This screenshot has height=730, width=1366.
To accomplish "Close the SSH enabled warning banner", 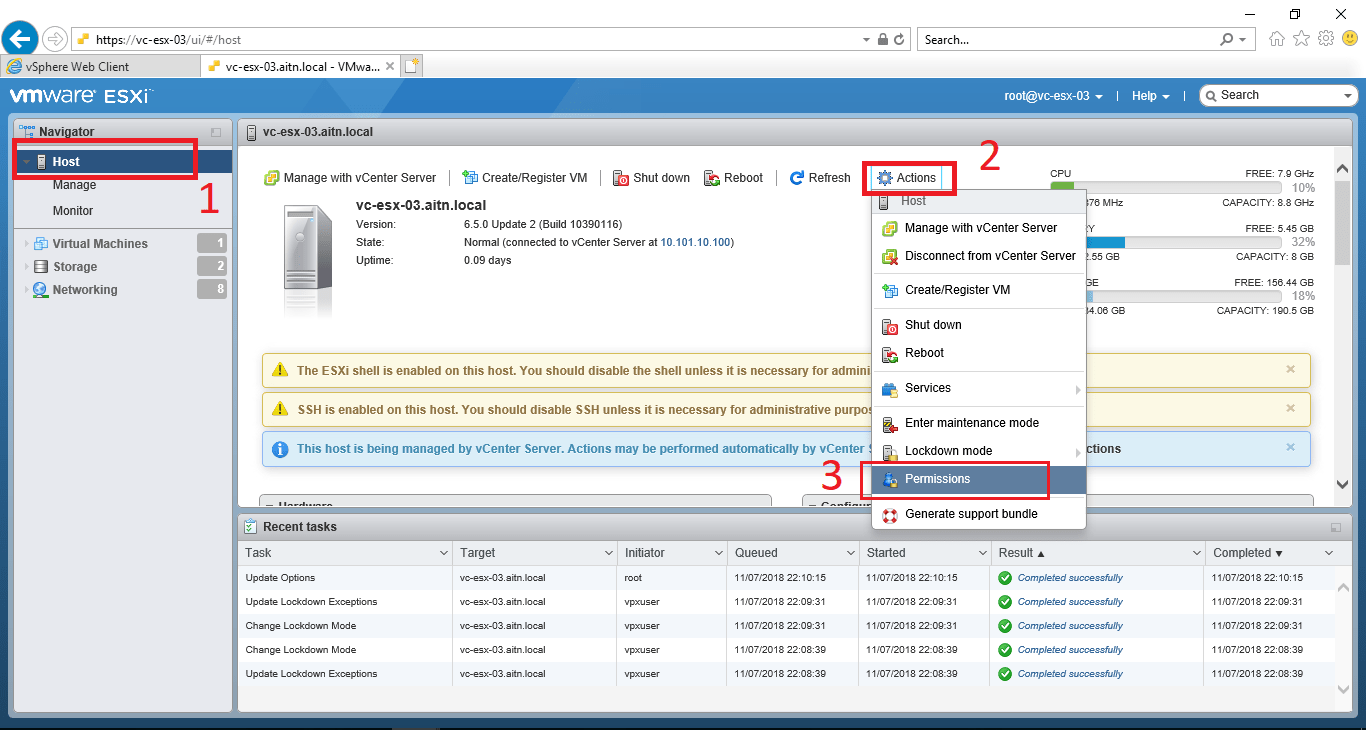I will 1290,408.
